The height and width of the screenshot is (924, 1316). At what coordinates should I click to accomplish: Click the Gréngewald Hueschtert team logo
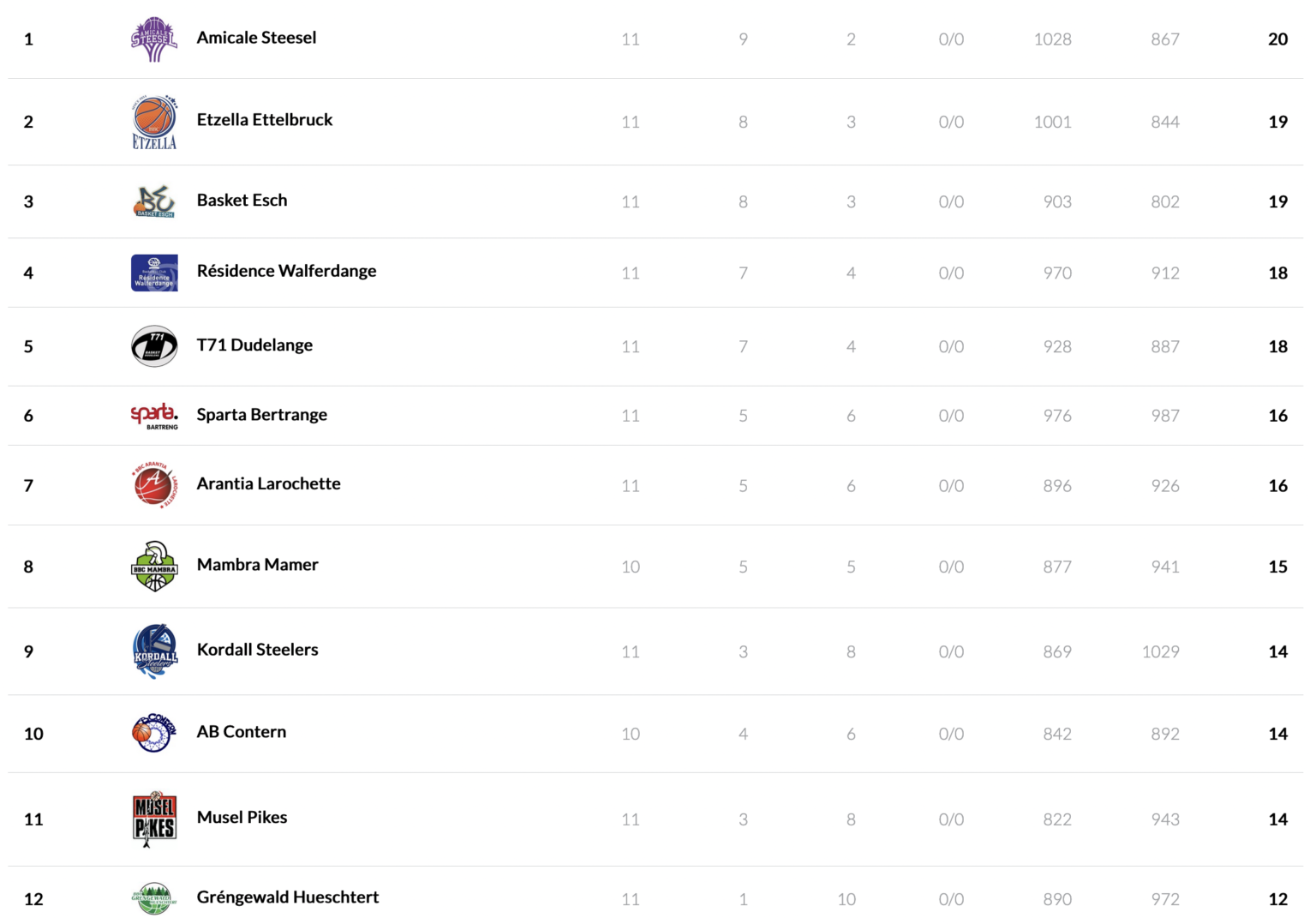click(154, 899)
